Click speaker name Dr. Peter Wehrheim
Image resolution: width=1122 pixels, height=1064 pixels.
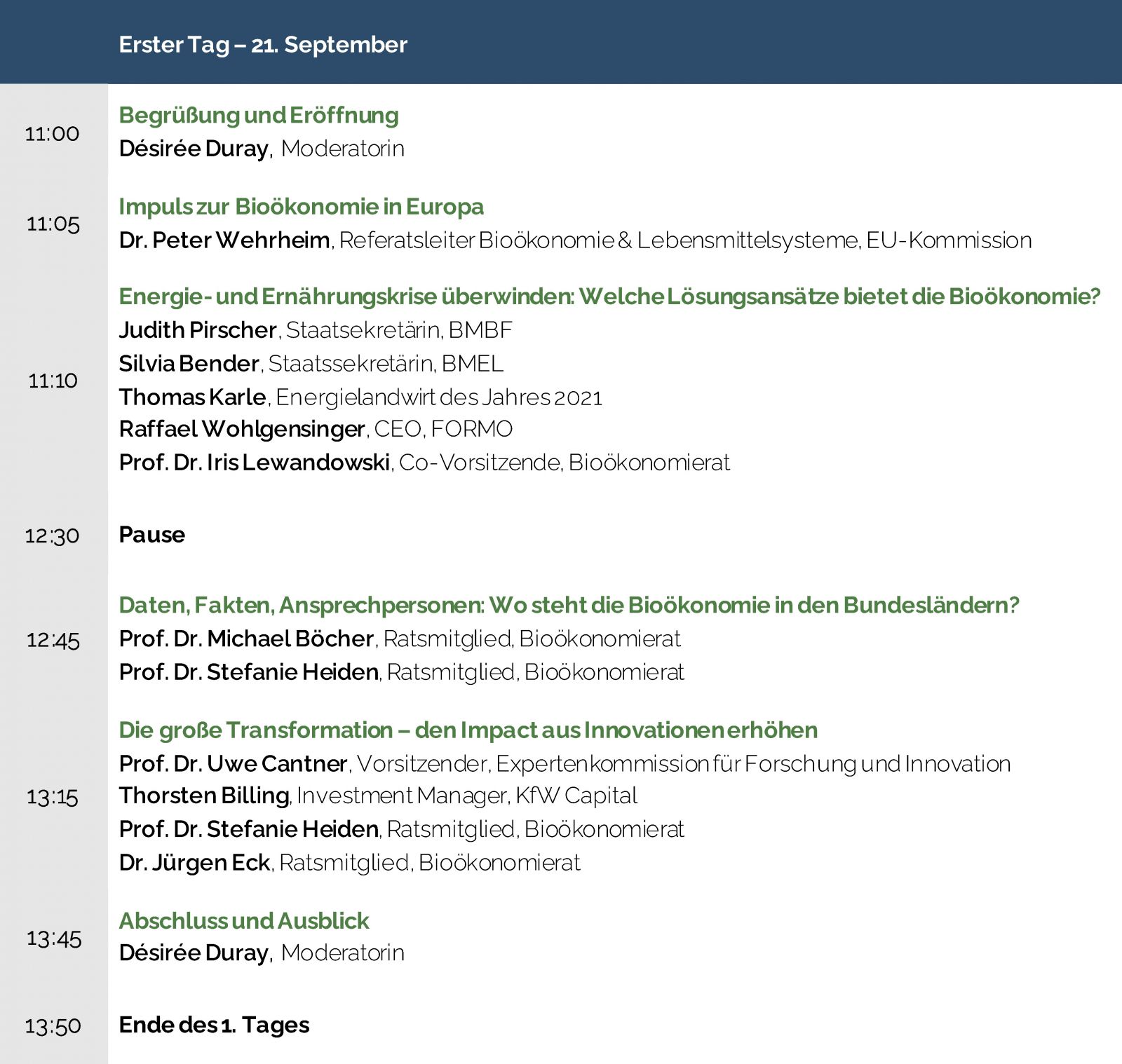pyautogui.click(x=224, y=240)
